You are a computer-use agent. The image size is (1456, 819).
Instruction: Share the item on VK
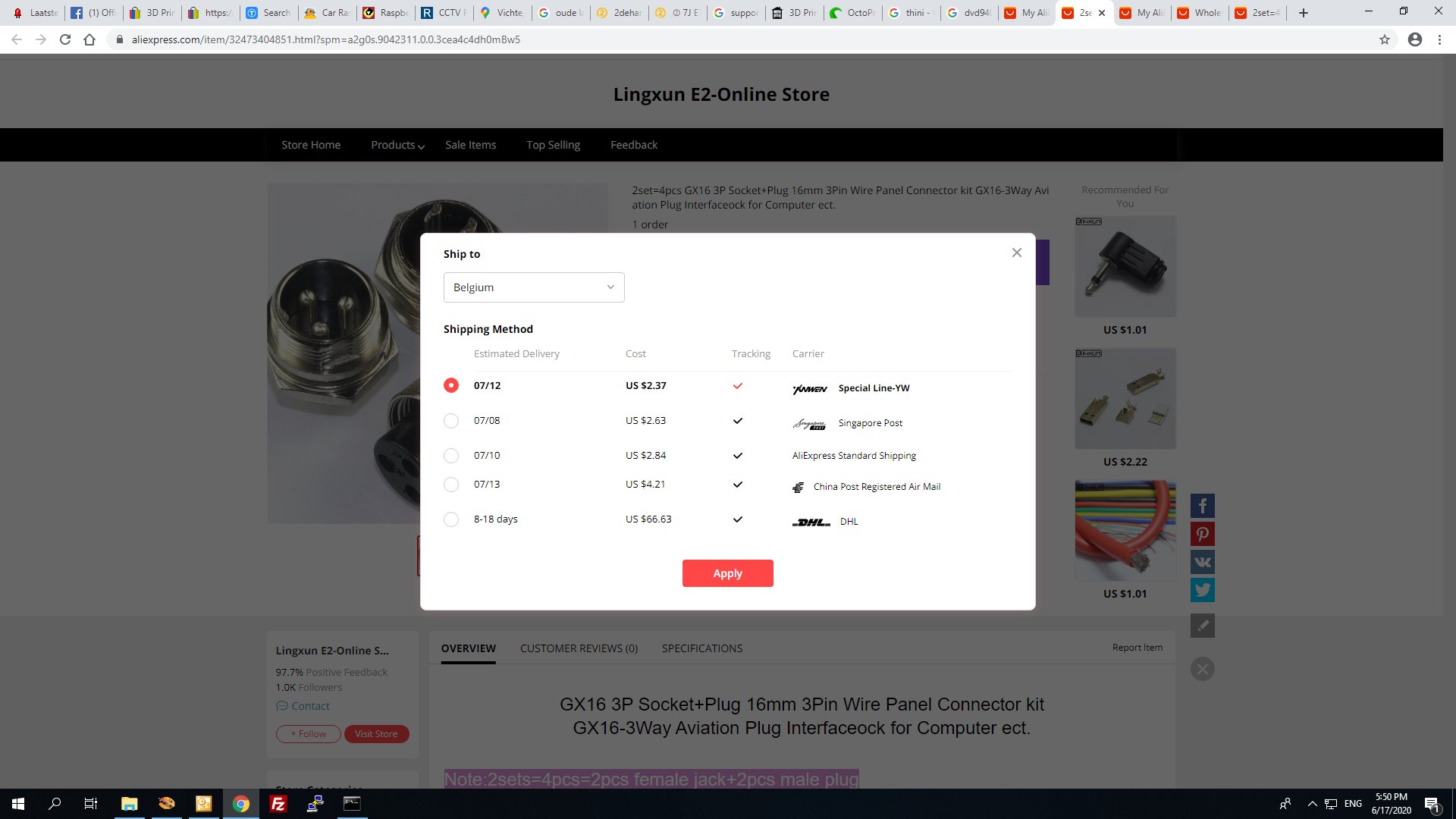1203,562
